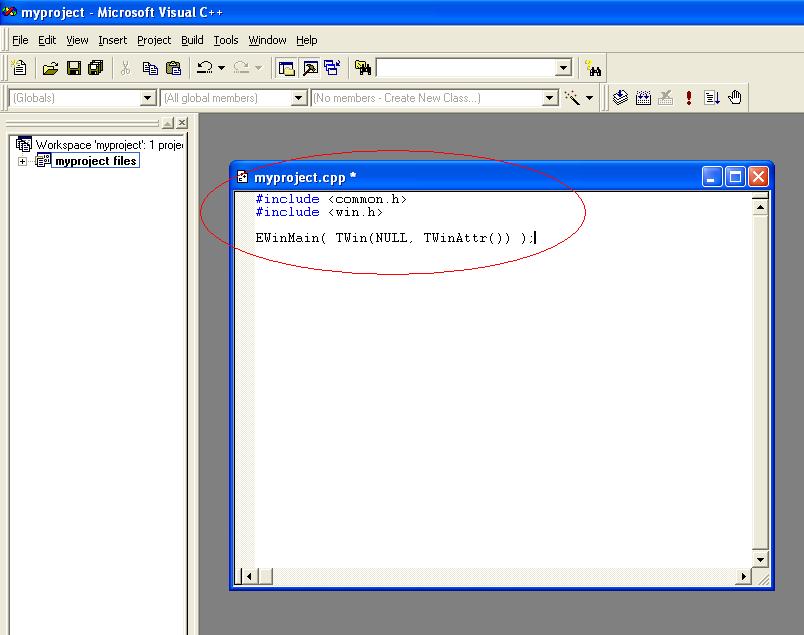This screenshot has height=635, width=804.
Task: Save the file with the floppy icon
Action: [x=74, y=68]
